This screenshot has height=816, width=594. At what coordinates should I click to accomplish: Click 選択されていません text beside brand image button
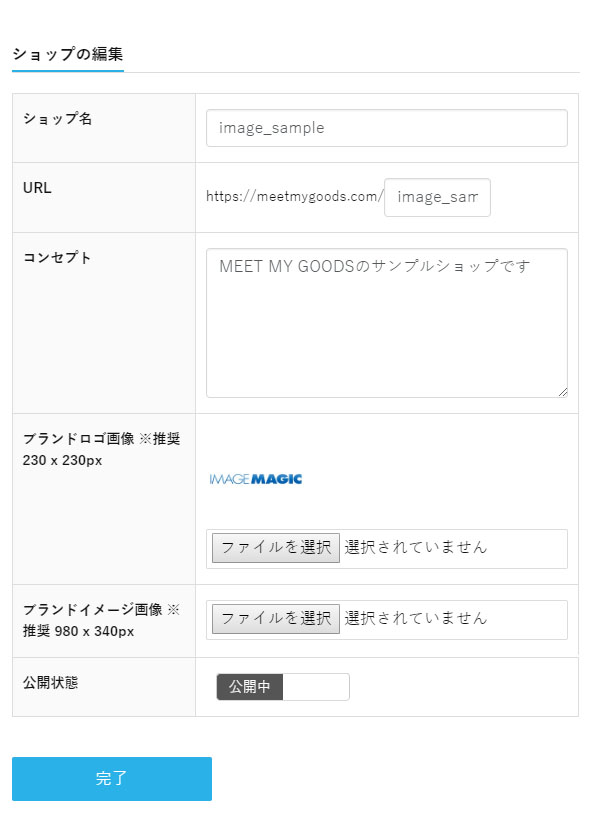(415, 618)
